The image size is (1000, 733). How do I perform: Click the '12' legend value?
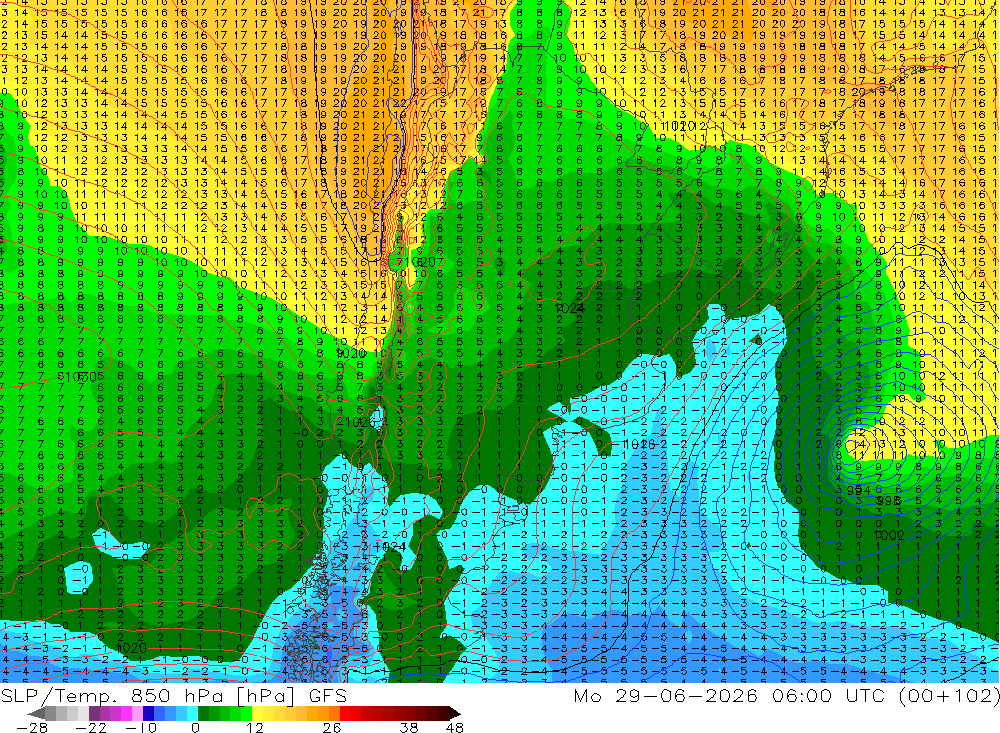coord(254,727)
